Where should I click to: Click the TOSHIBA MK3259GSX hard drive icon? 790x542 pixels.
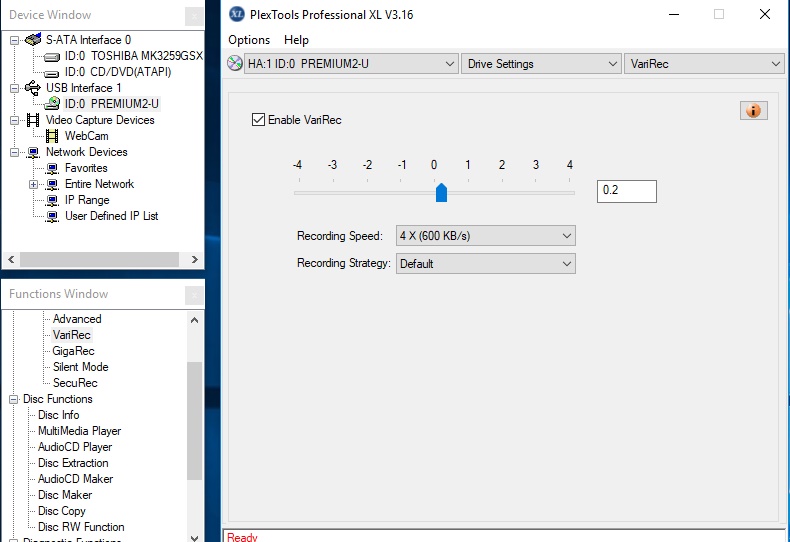coord(51,57)
